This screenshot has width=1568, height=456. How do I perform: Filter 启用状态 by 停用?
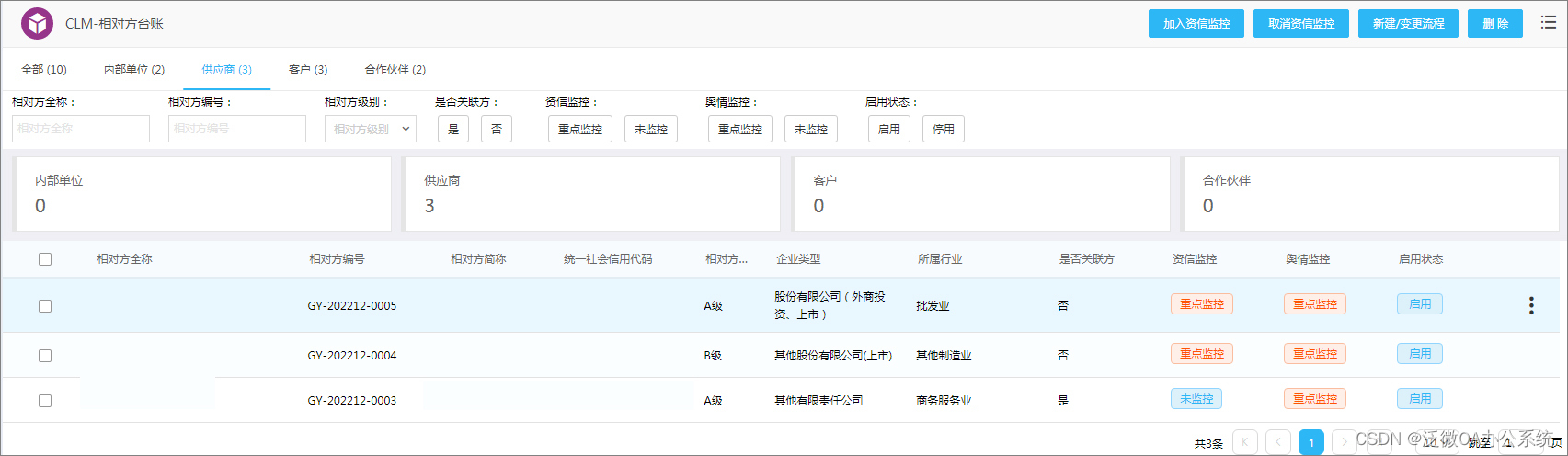click(x=944, y=130)
